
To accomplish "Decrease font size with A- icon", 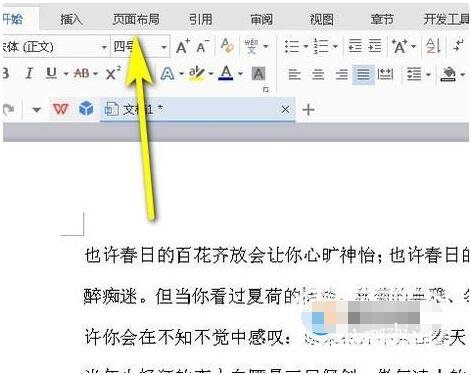I will [x=202, y=47].
